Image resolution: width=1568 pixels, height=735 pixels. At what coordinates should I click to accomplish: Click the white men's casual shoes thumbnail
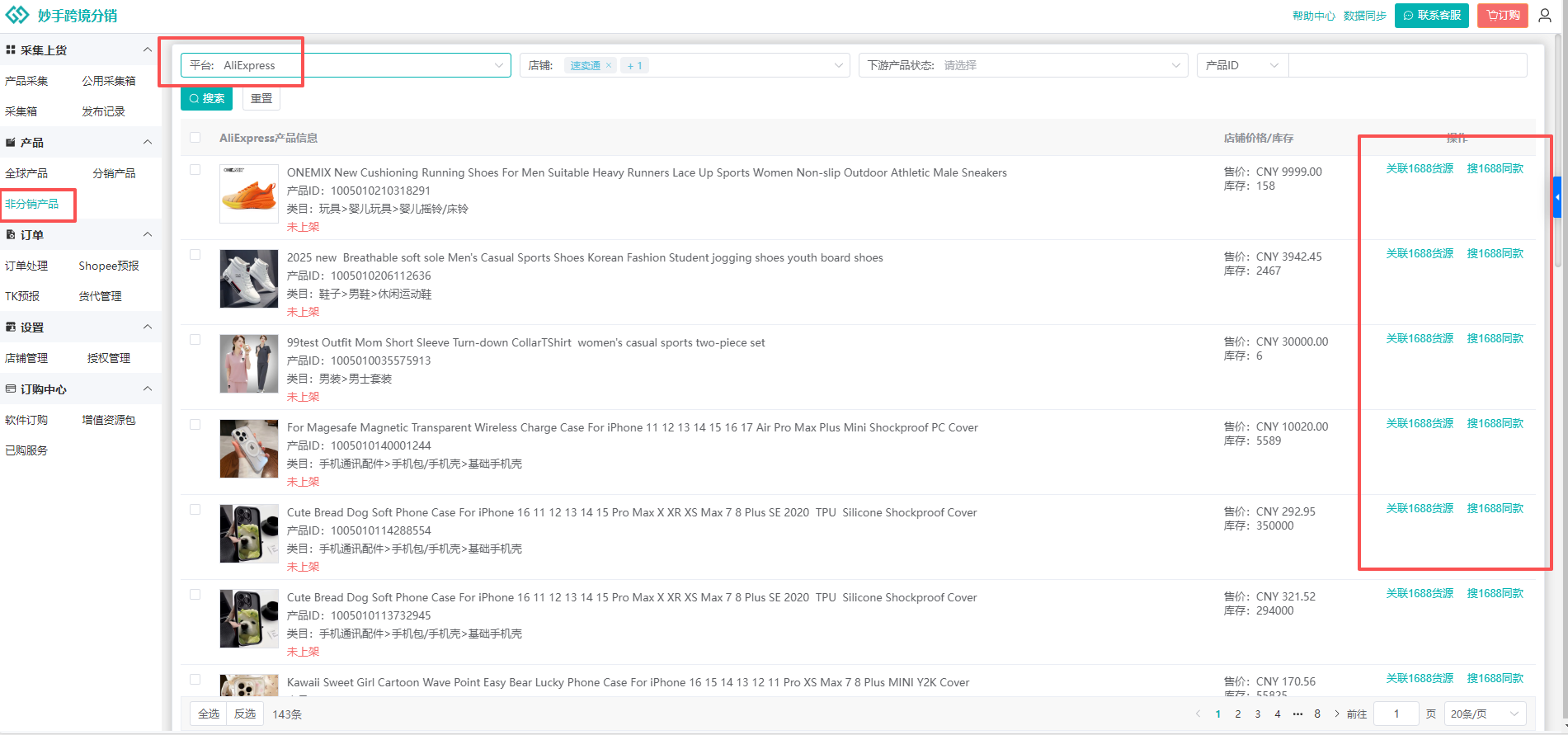pos(249,279)
